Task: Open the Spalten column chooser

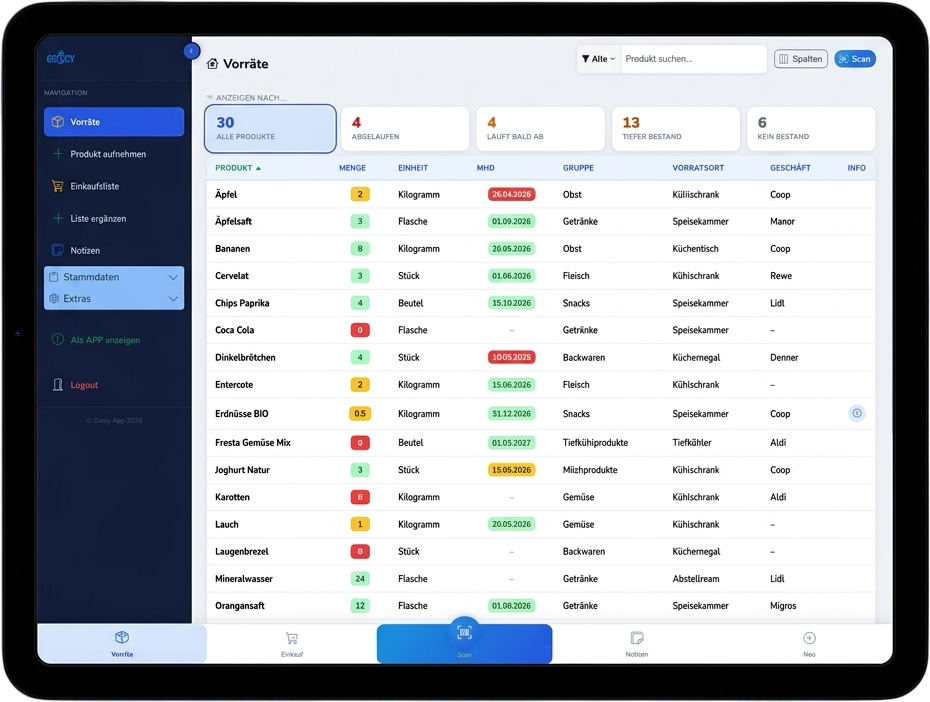Action: (x=801, y=59)
